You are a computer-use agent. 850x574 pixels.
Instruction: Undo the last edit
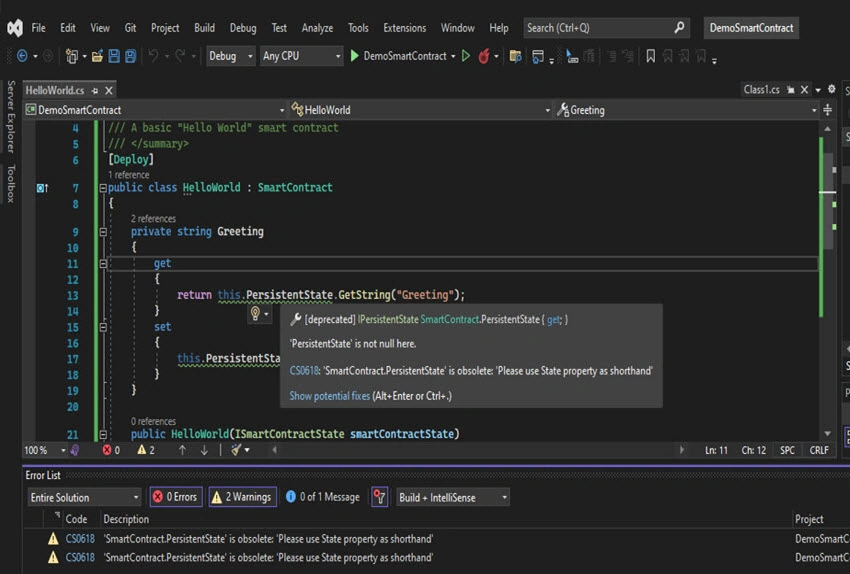click(x=153, y=56)
